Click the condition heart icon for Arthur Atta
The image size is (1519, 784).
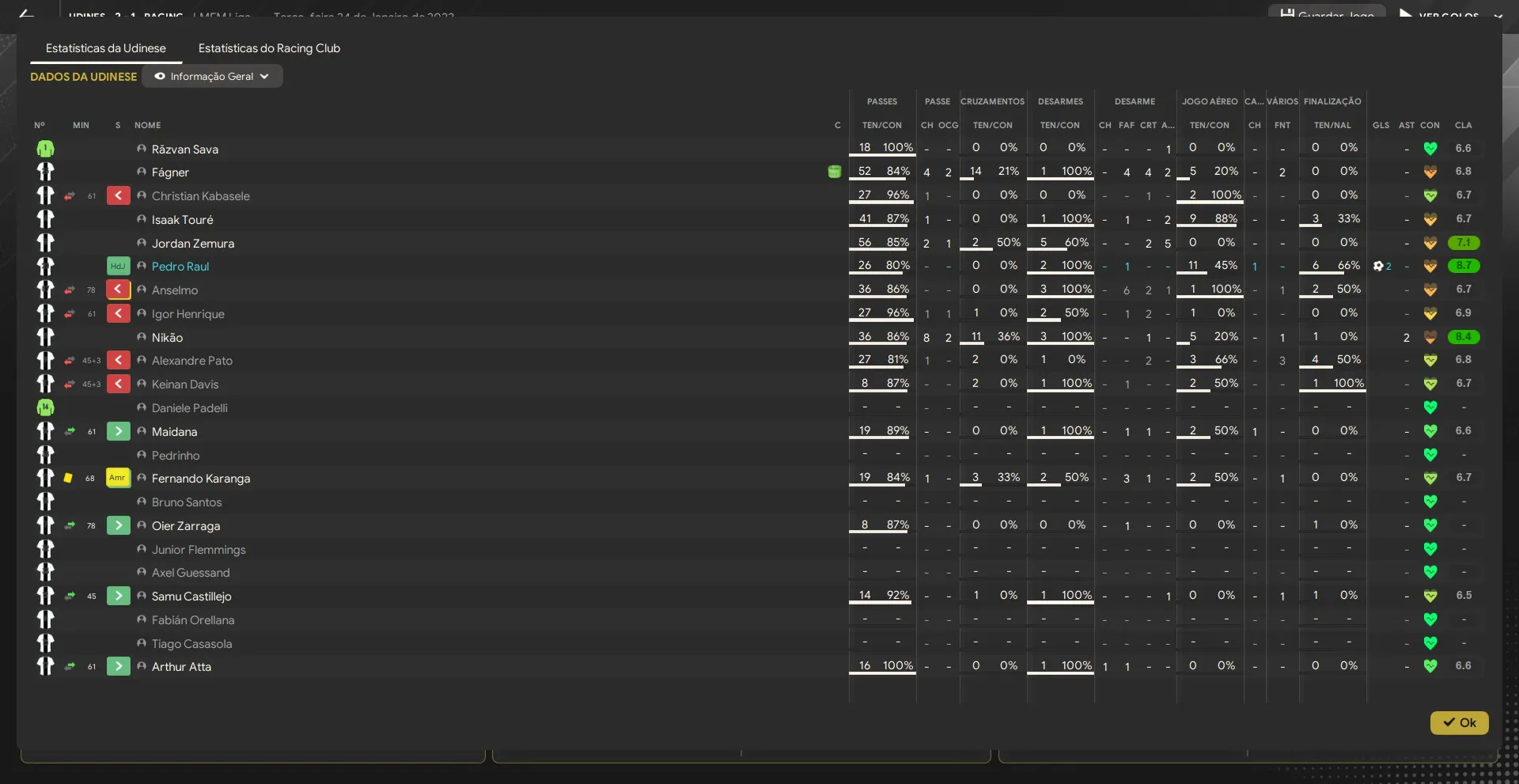pos(1430,667)
